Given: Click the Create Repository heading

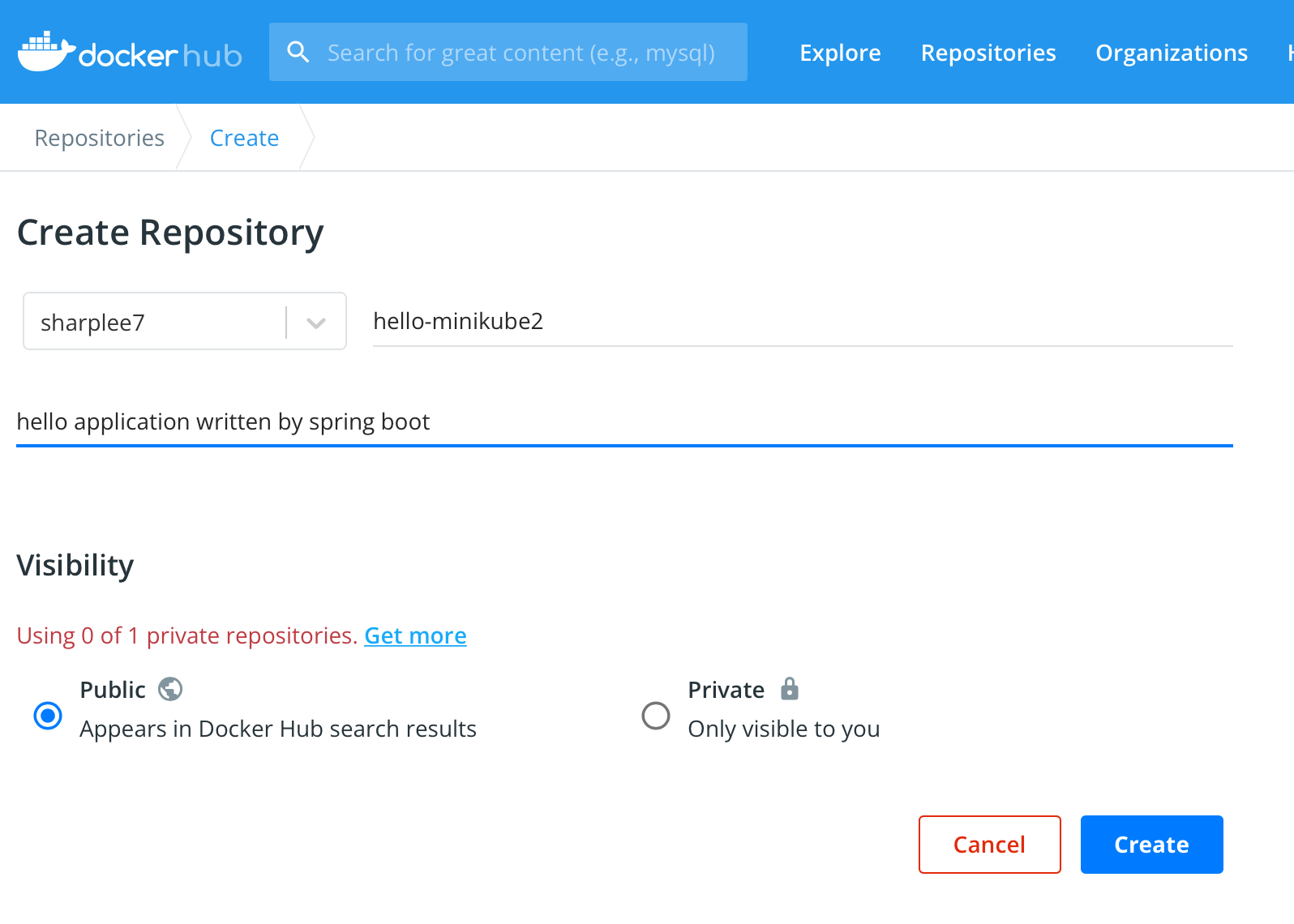Looking at the screenshot, I should point(170,233).
